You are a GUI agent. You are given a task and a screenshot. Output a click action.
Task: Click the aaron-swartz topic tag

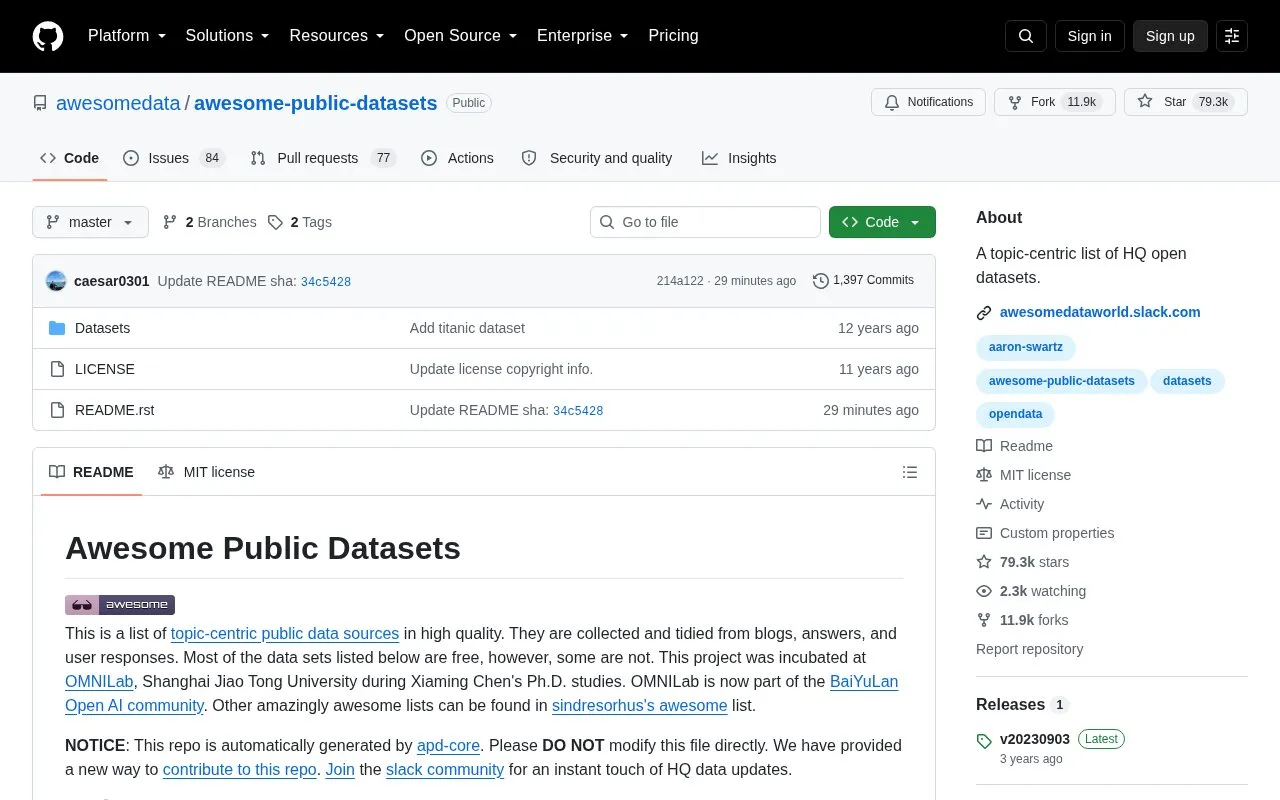point(1026,347)
